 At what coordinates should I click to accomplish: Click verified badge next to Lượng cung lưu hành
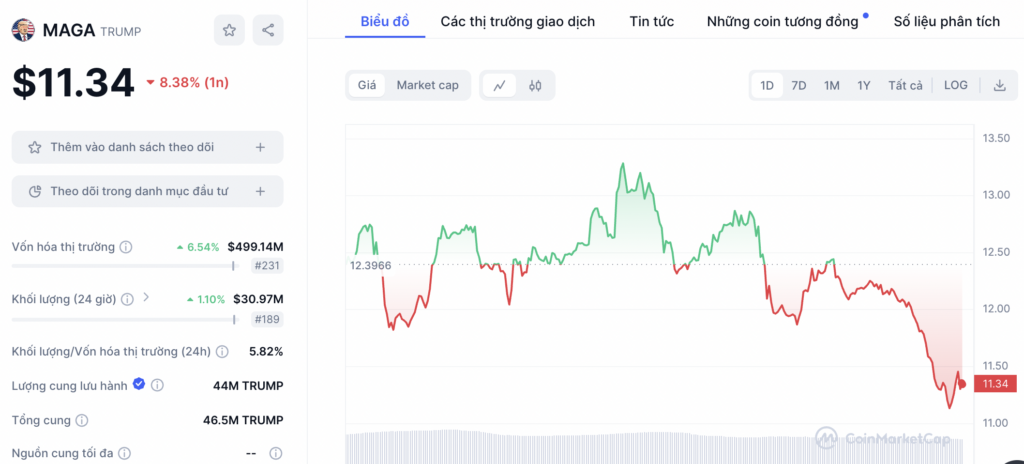(138, 384)
